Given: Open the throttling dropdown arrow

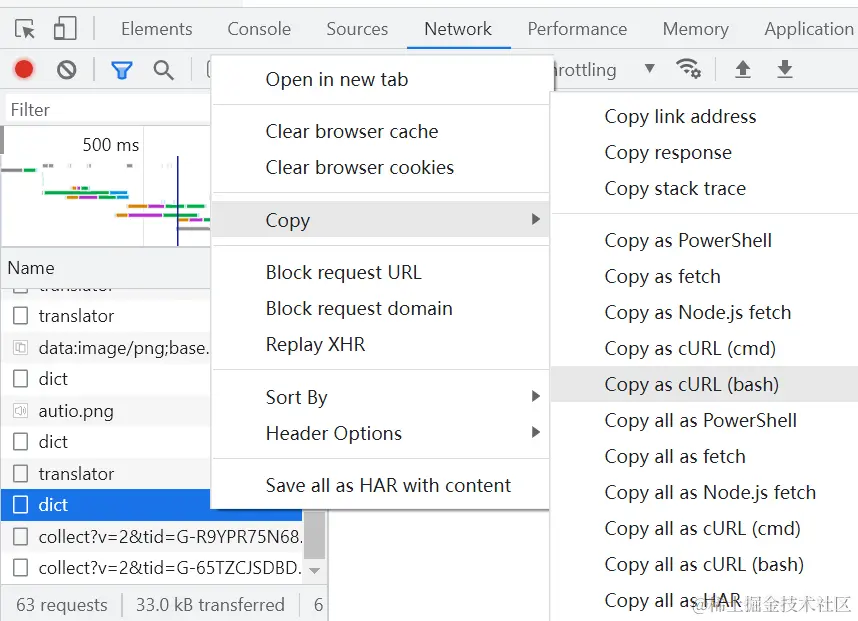Looking at the screenshot, I should (x=650, y=69).
